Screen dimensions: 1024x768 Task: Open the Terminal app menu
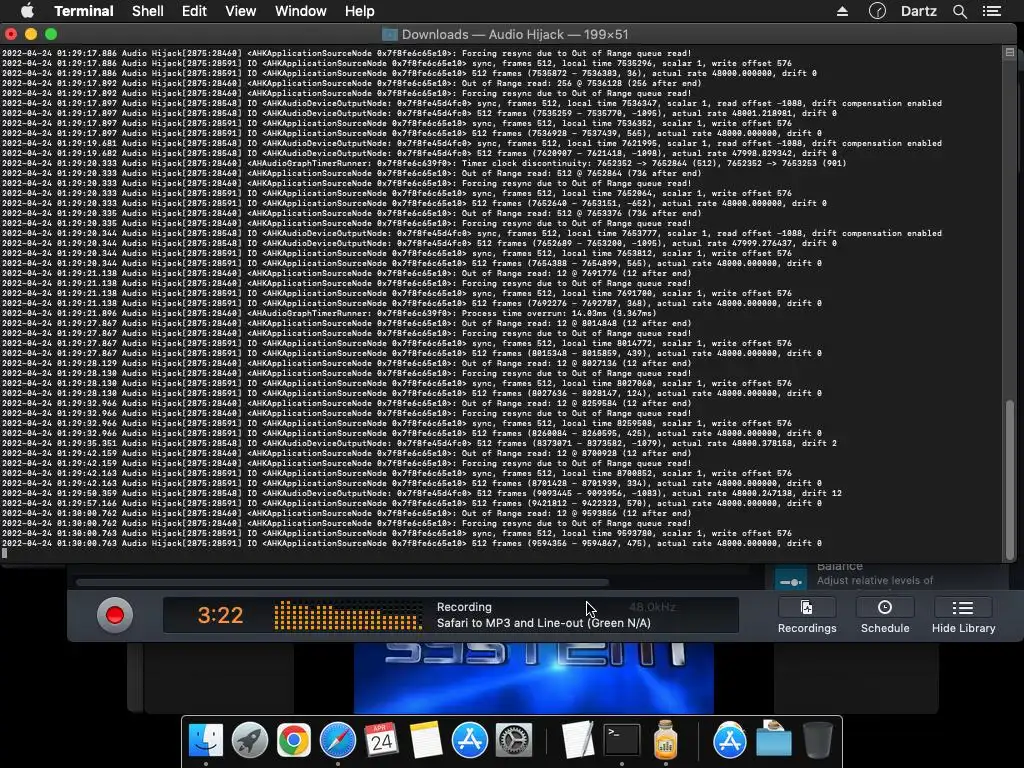click(84, 11)
